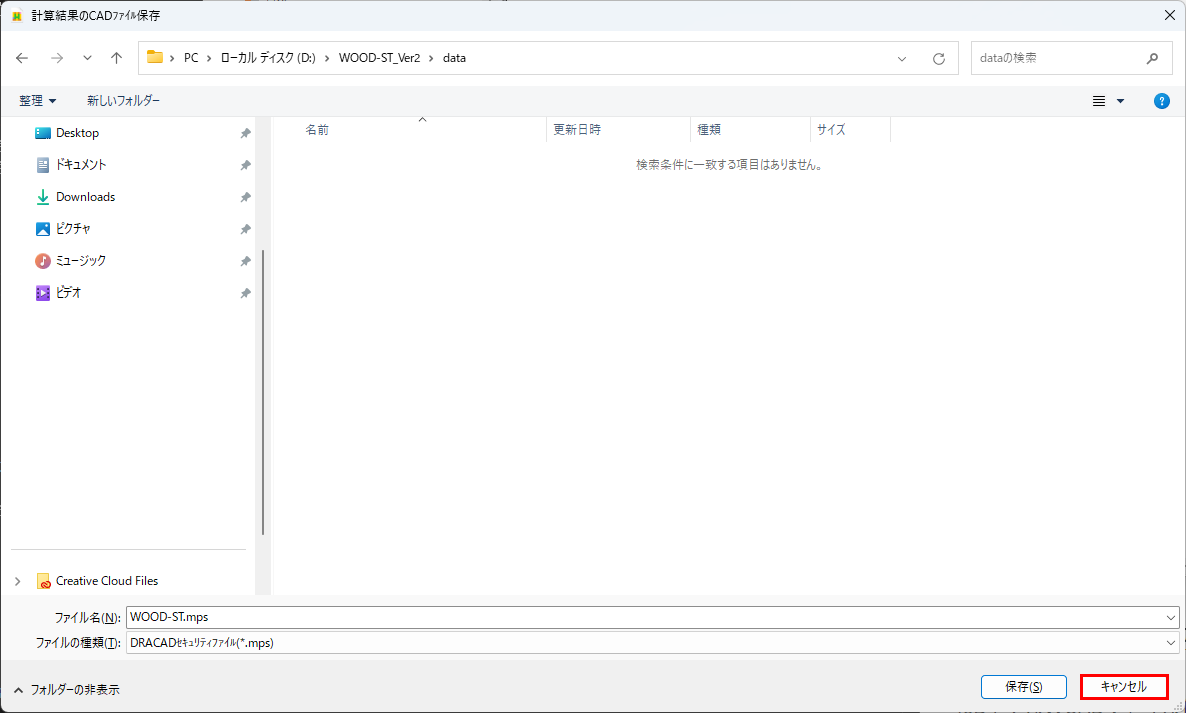Refresh the data folder view

pos(938,58)
